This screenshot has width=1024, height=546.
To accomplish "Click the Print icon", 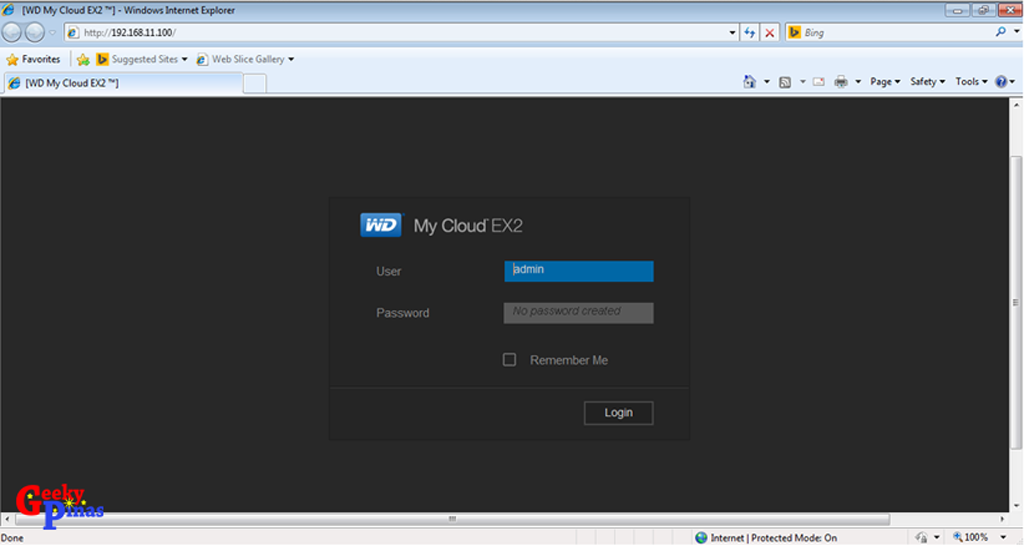I will coord(841,82).
